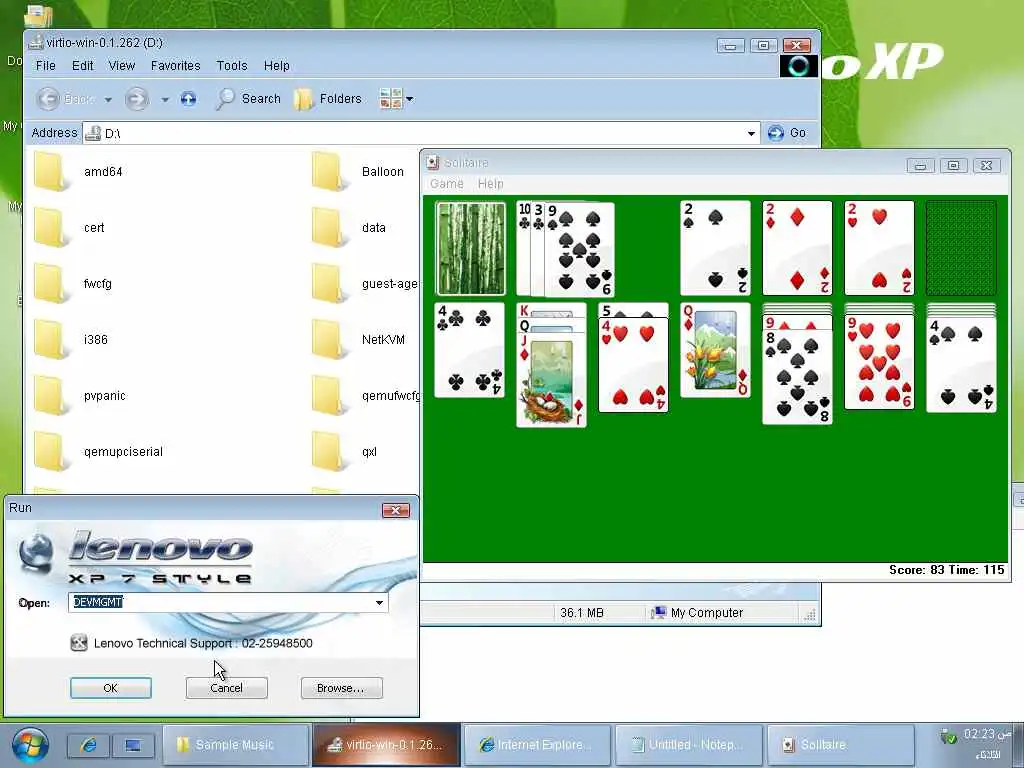Open the View menu in Explorer
This screenshot has height=768, width=1024.
[121, 65]
